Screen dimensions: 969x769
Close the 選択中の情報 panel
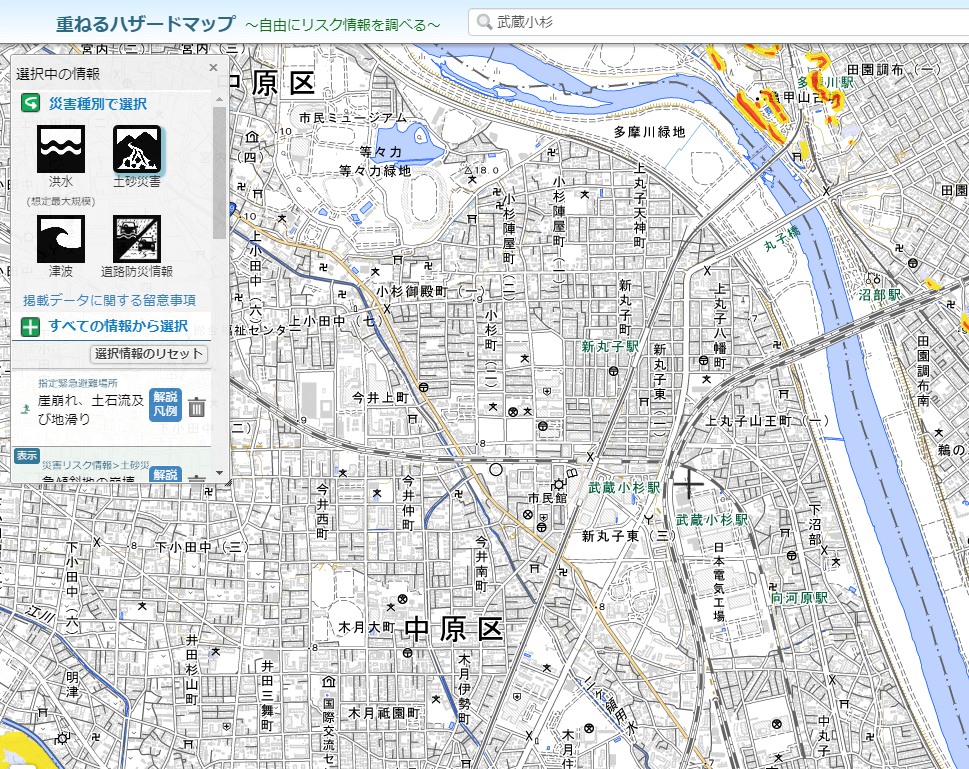pos(213,68)
